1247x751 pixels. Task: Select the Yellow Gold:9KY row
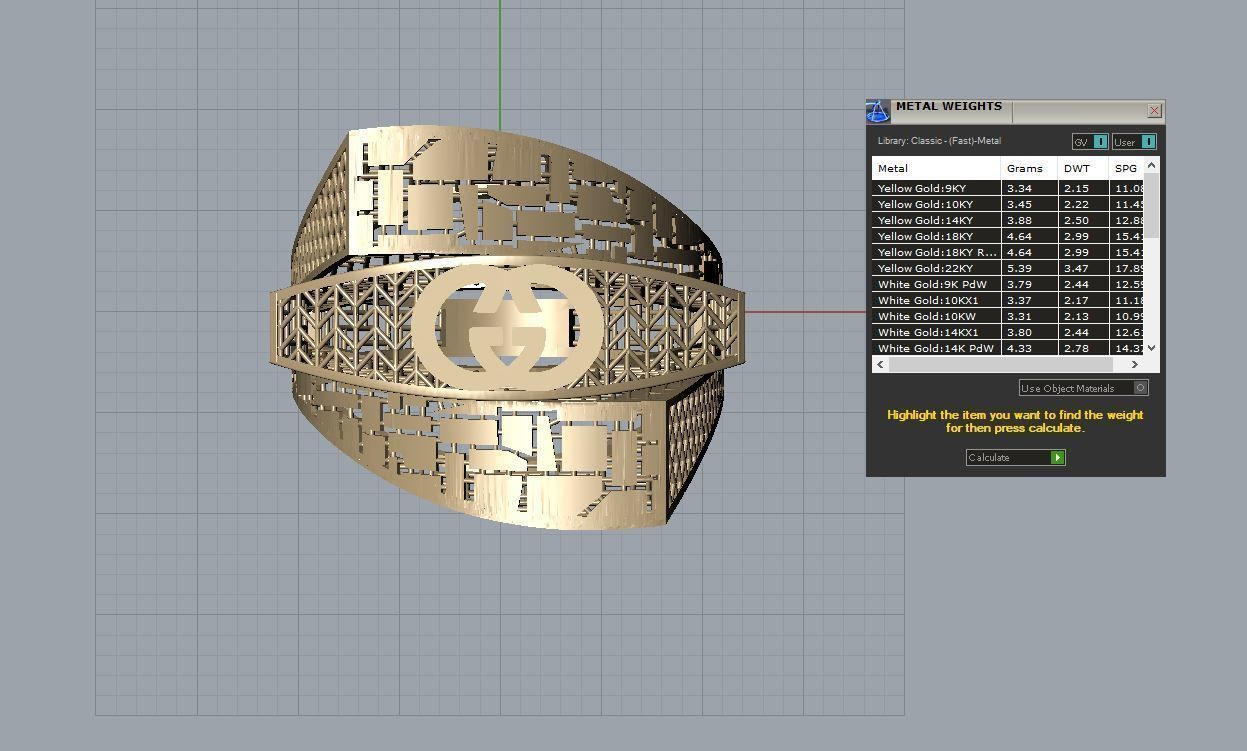[1007, 188]
